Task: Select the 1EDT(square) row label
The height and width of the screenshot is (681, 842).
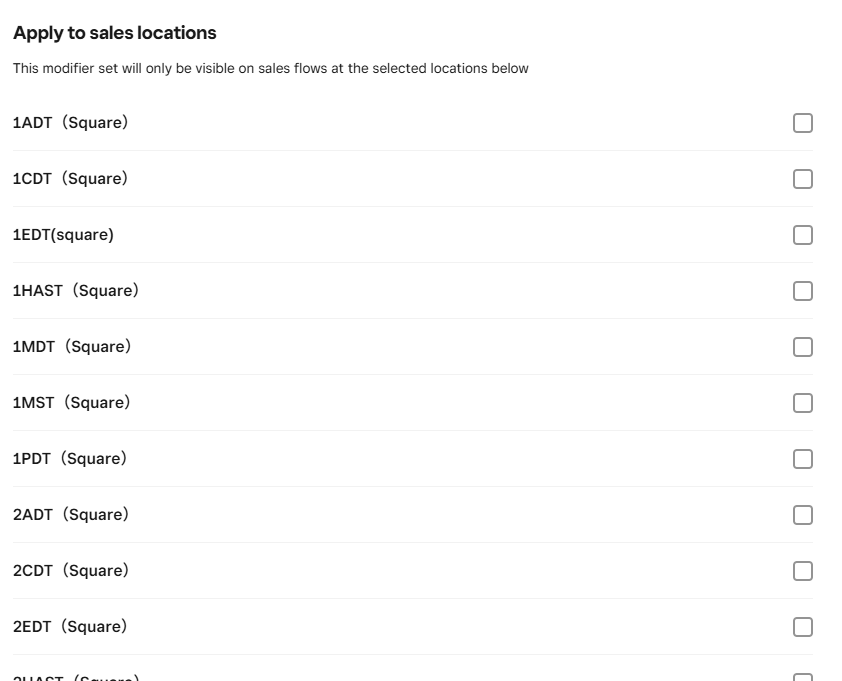Action: (x=63, y=235)
